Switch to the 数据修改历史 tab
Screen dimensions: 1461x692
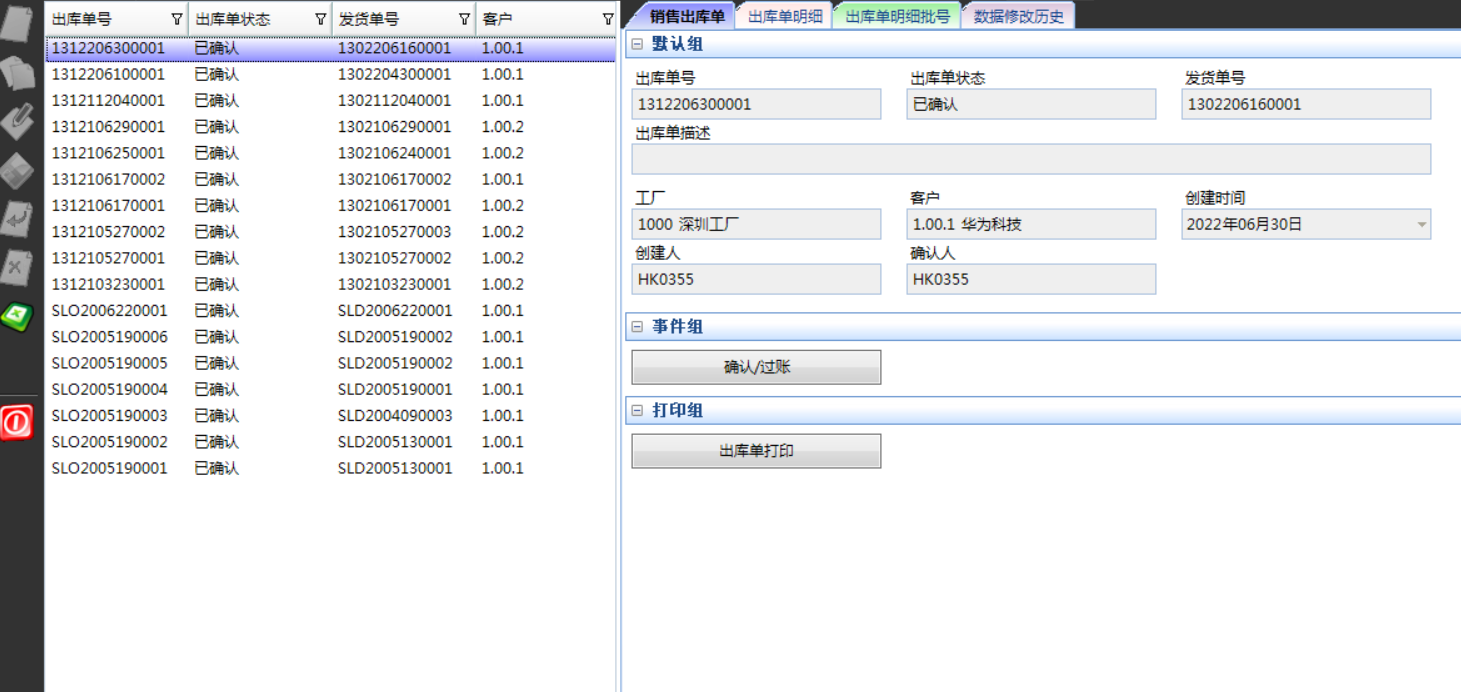coord(1018,16)
